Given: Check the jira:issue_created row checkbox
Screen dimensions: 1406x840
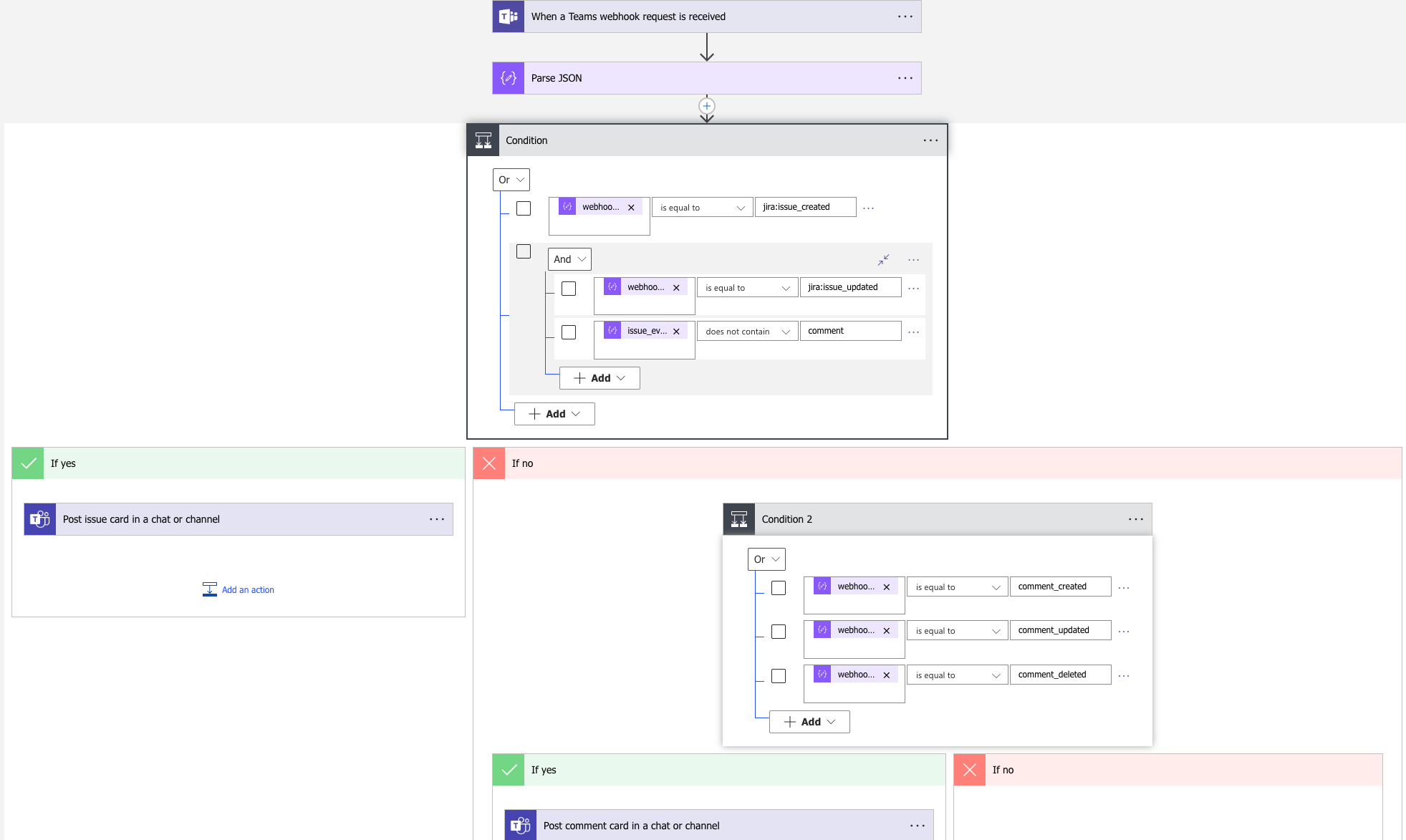Looking at the screenshot, I should coord(524,208).
